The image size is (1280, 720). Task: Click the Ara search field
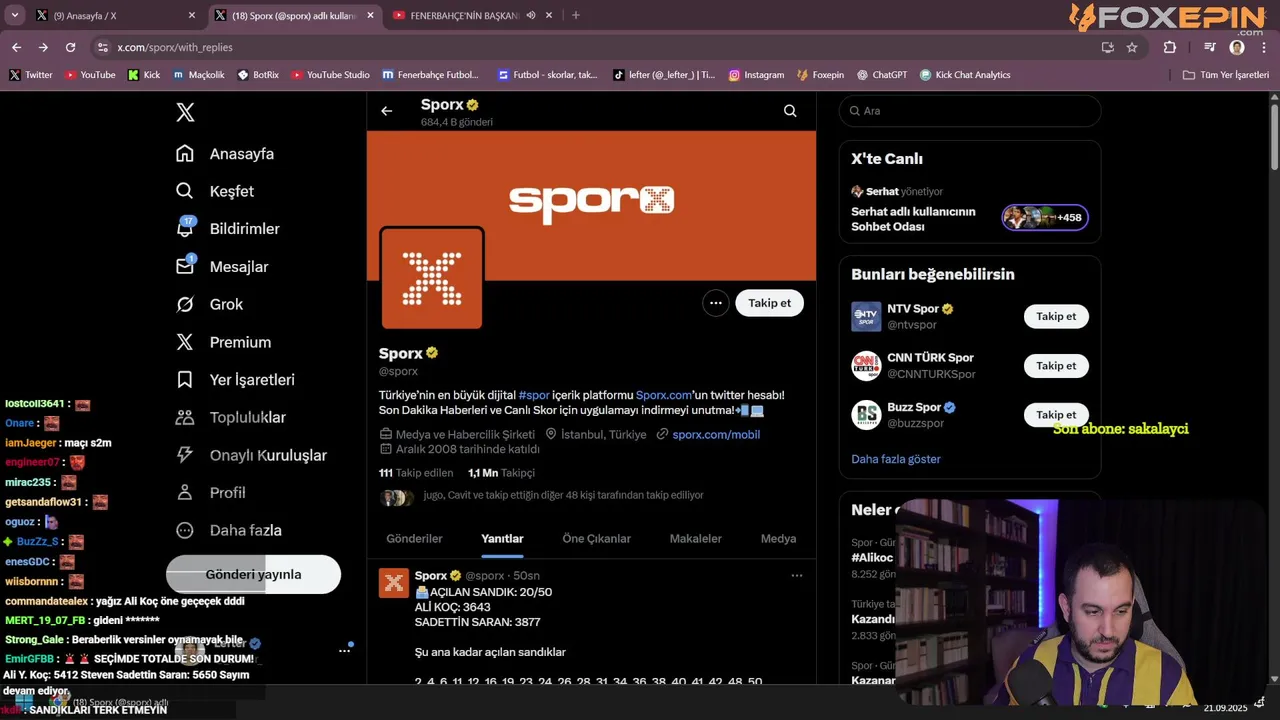click(x=970, y=111)
